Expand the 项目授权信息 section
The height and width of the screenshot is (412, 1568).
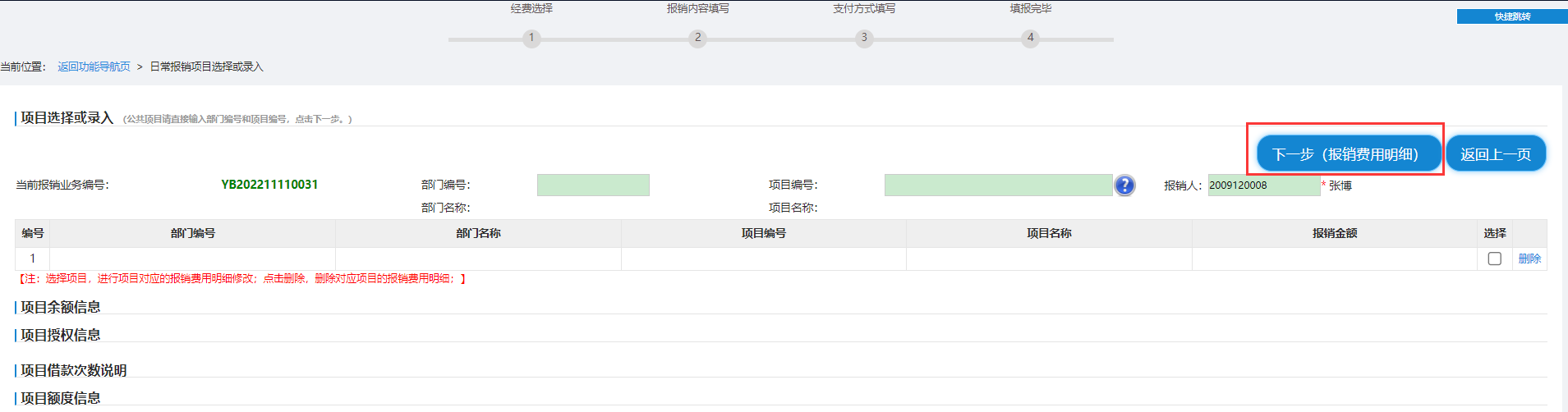pos(60,335)
